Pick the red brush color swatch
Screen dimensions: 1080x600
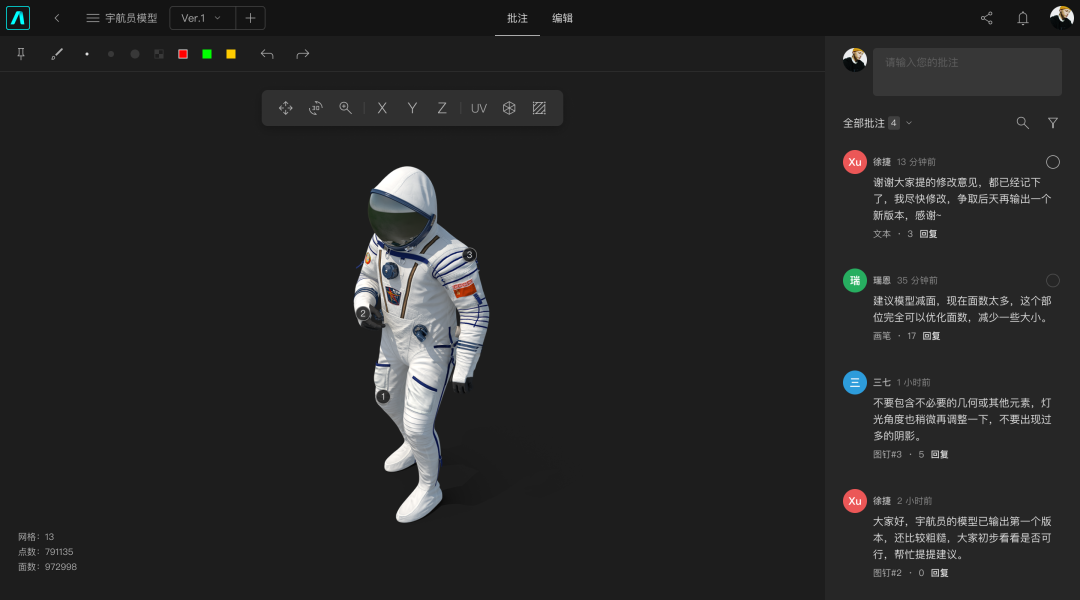coord(183,54)
